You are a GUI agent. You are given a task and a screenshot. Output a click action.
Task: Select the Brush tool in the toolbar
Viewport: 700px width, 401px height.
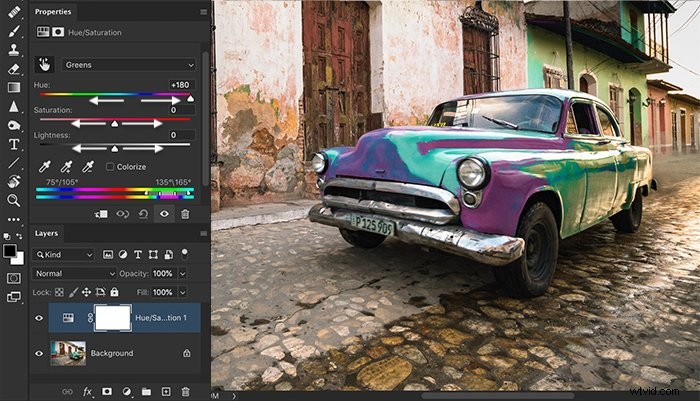click(x=14, y=31)
